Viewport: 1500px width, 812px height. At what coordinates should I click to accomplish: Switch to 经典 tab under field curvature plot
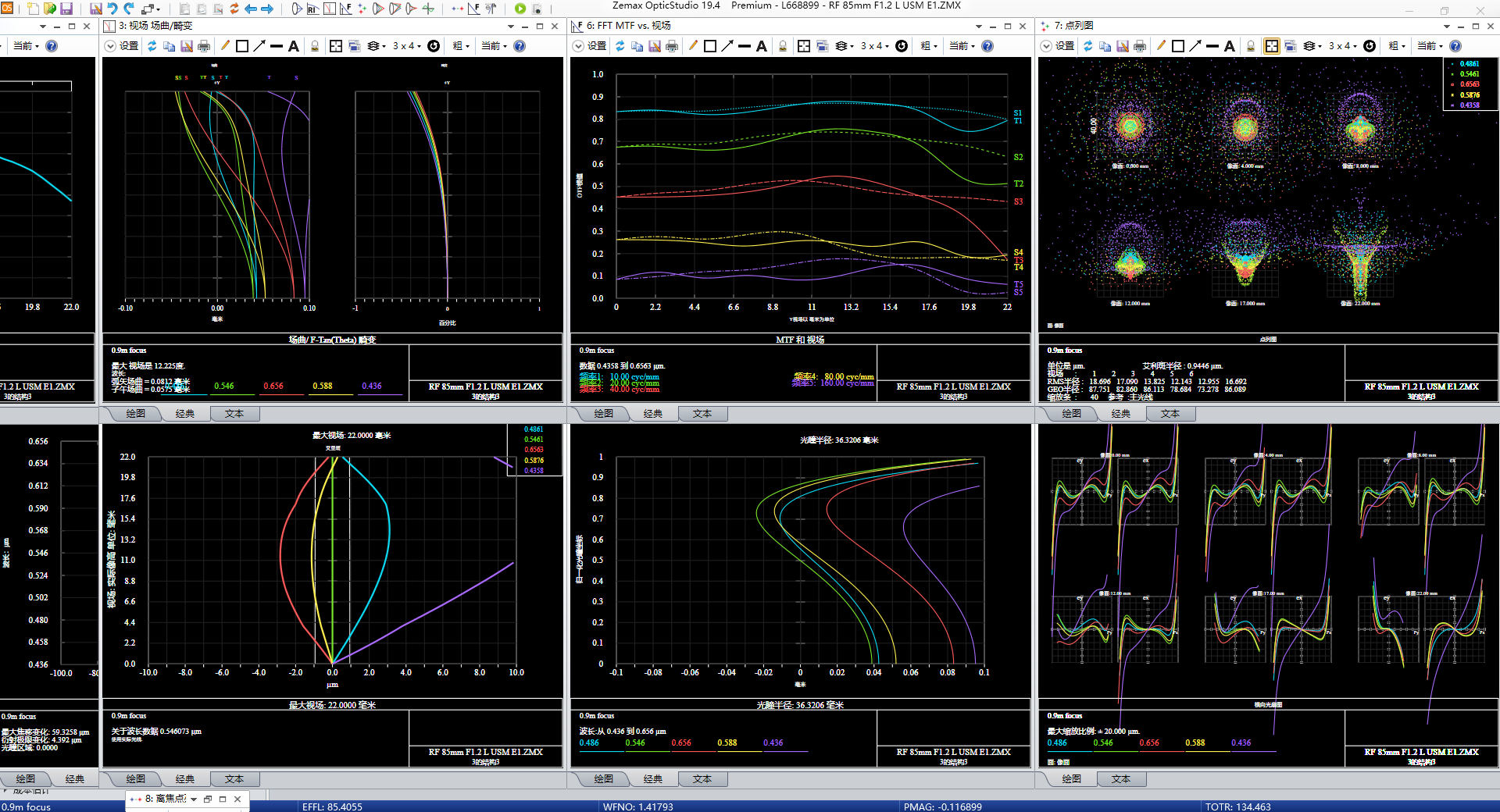tap(185, 414)
